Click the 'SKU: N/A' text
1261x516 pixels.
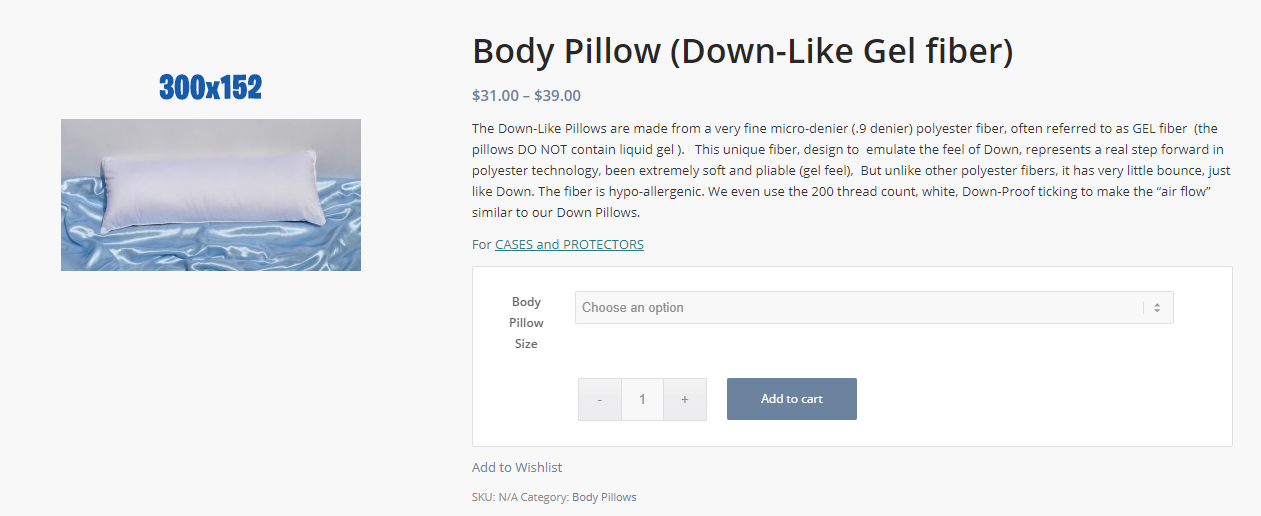click(495, 497)
